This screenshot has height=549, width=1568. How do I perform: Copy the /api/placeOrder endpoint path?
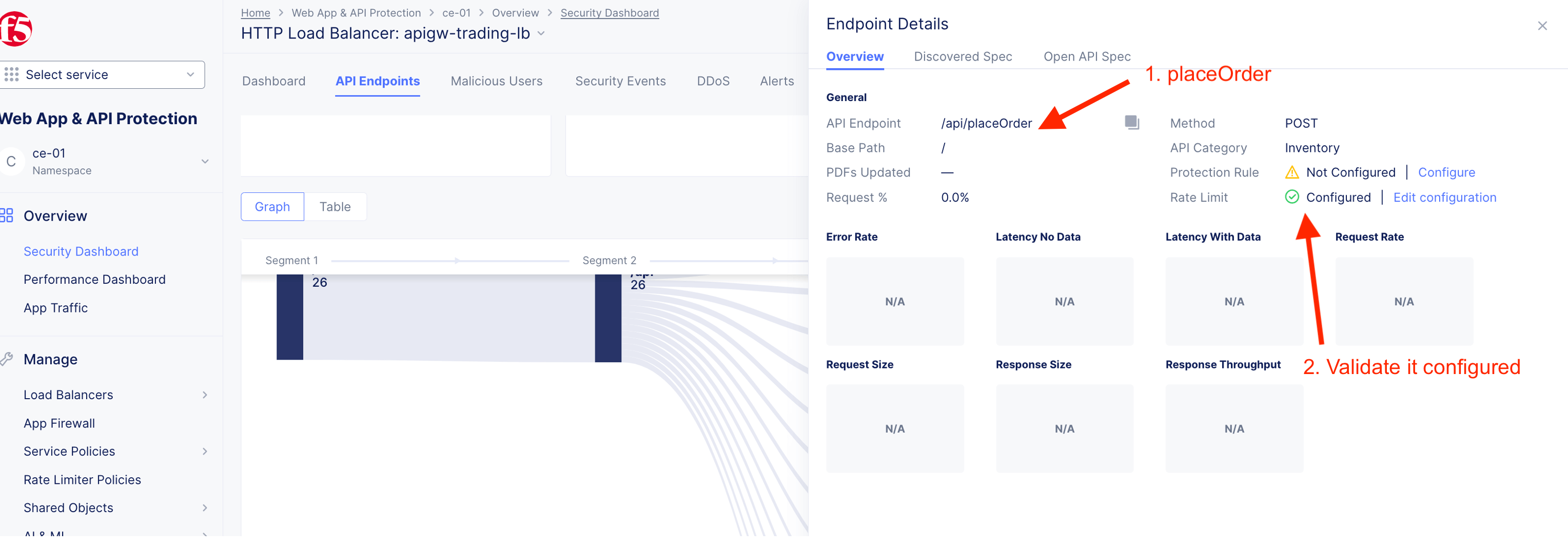1131,122
